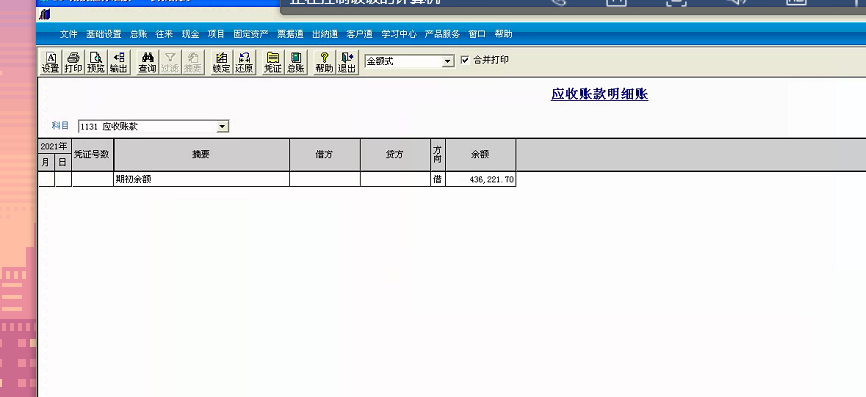The height and width of the screenshot is (397, 866).
Task: Click the 帮助 help toolbar icon
Action: point(324,62)
